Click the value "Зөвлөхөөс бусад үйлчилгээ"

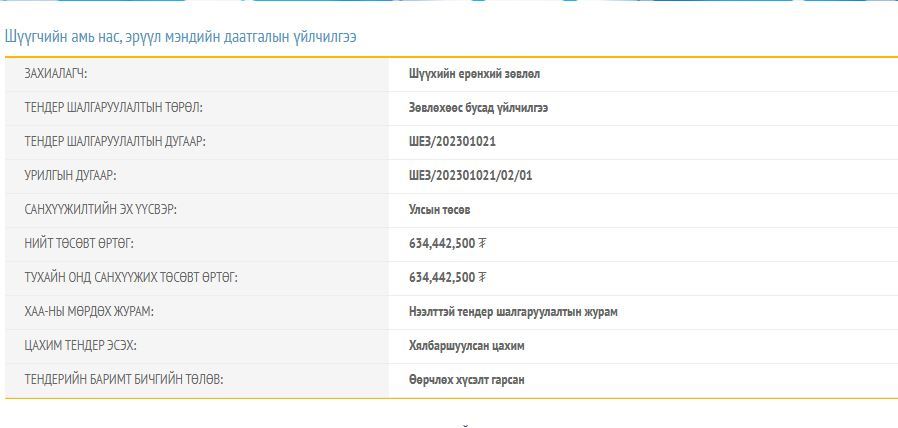click(478, 108)
